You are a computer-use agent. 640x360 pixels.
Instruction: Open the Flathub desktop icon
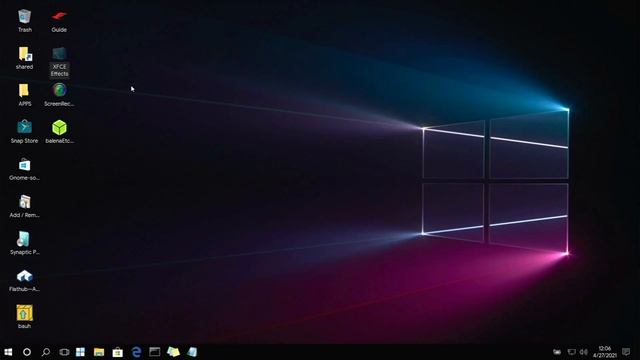pos(24,276)
